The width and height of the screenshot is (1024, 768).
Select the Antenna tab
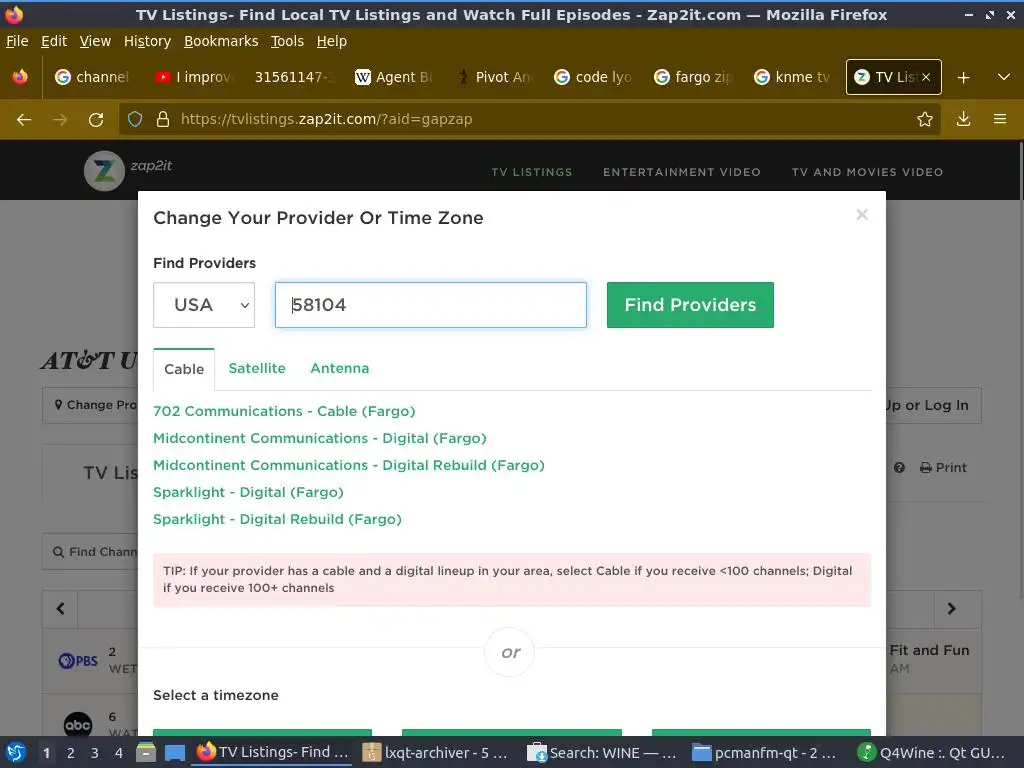coord(340,368)
